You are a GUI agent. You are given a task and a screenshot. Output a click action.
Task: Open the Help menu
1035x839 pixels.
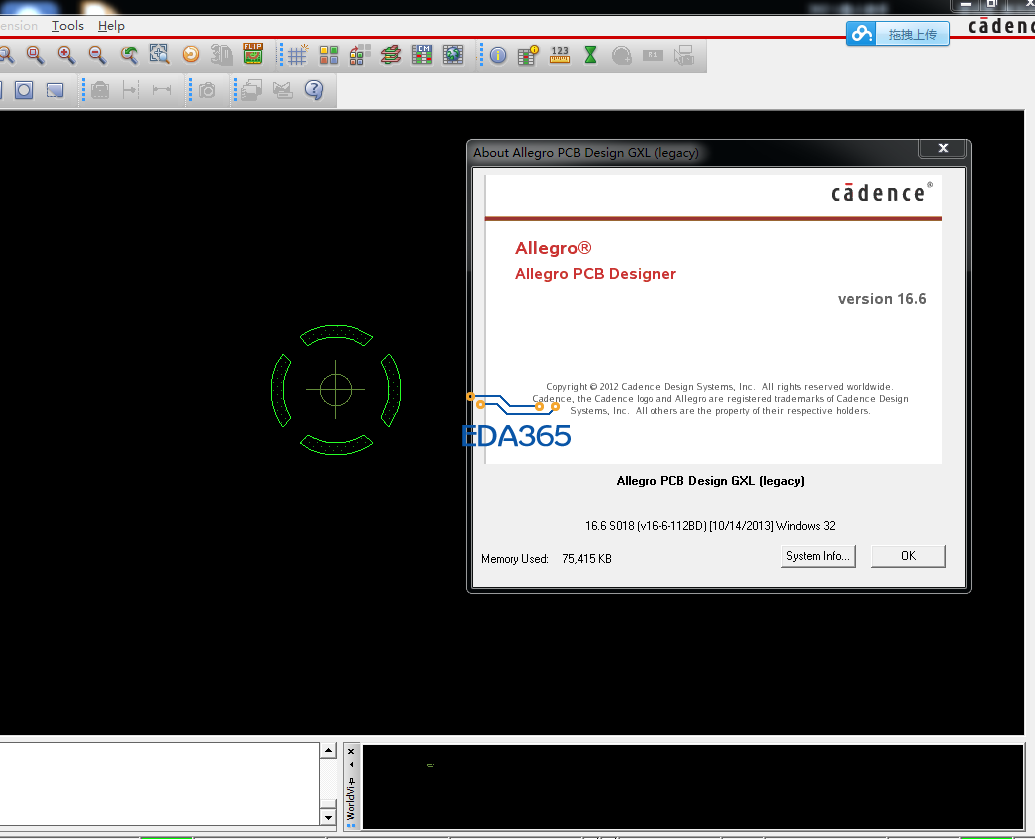tap(111, 26)
